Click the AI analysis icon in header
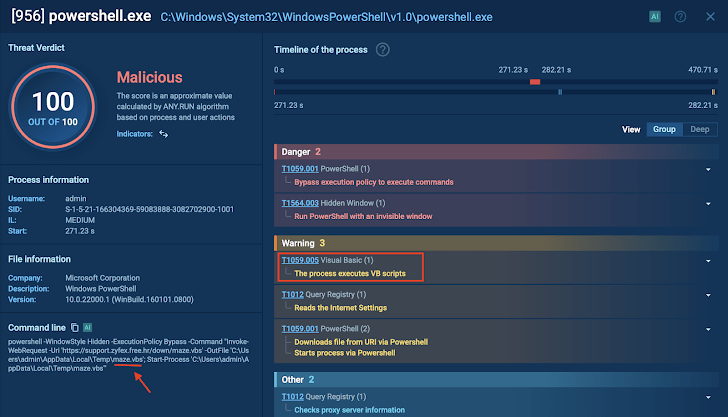The height and width of the screenshot is (417, 728). [x=655, y=17]
